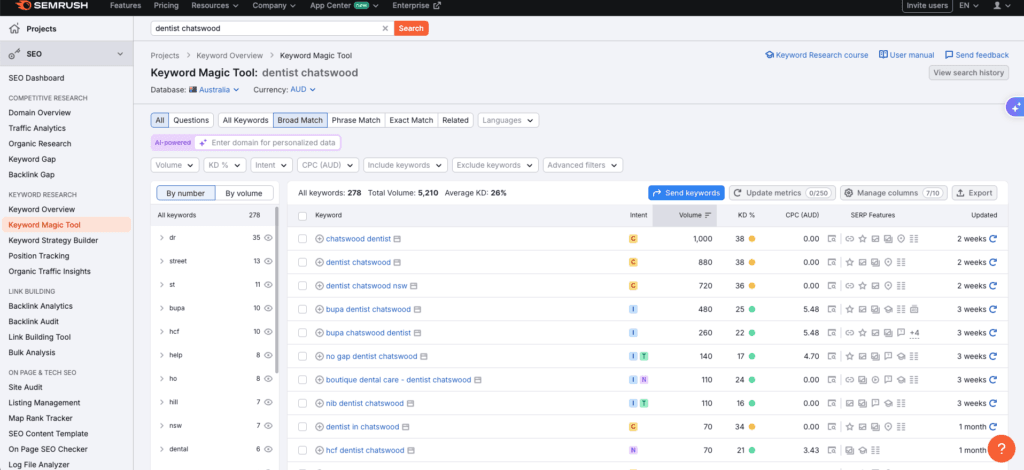The height and width of the screenshot is (470, 1024).
Task: Open SERP view icon beside dentist in chatswood
Action: click(406, 427)
